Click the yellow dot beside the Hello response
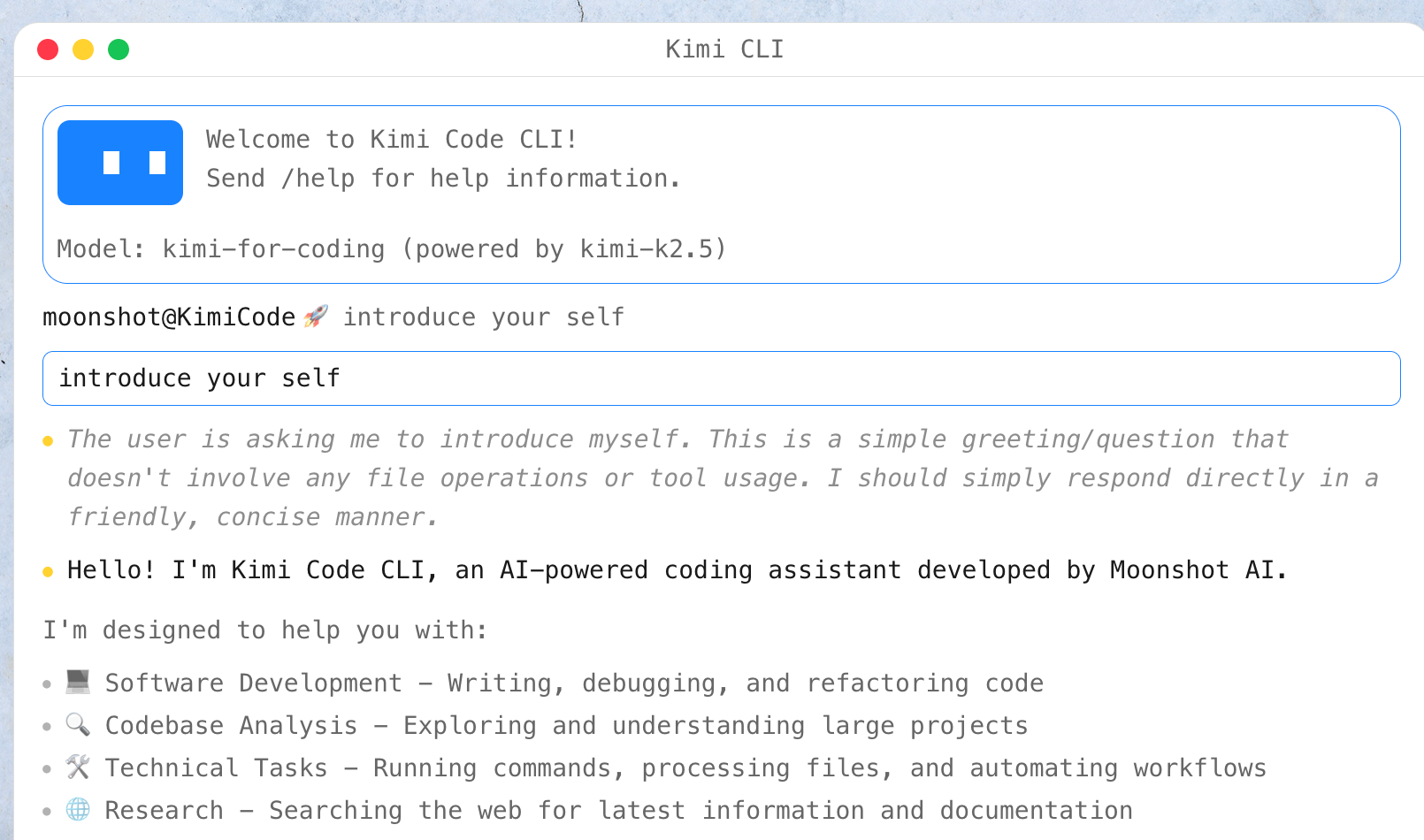The height and width of the screenshot is (840, 1424). [x=48, y=571]
